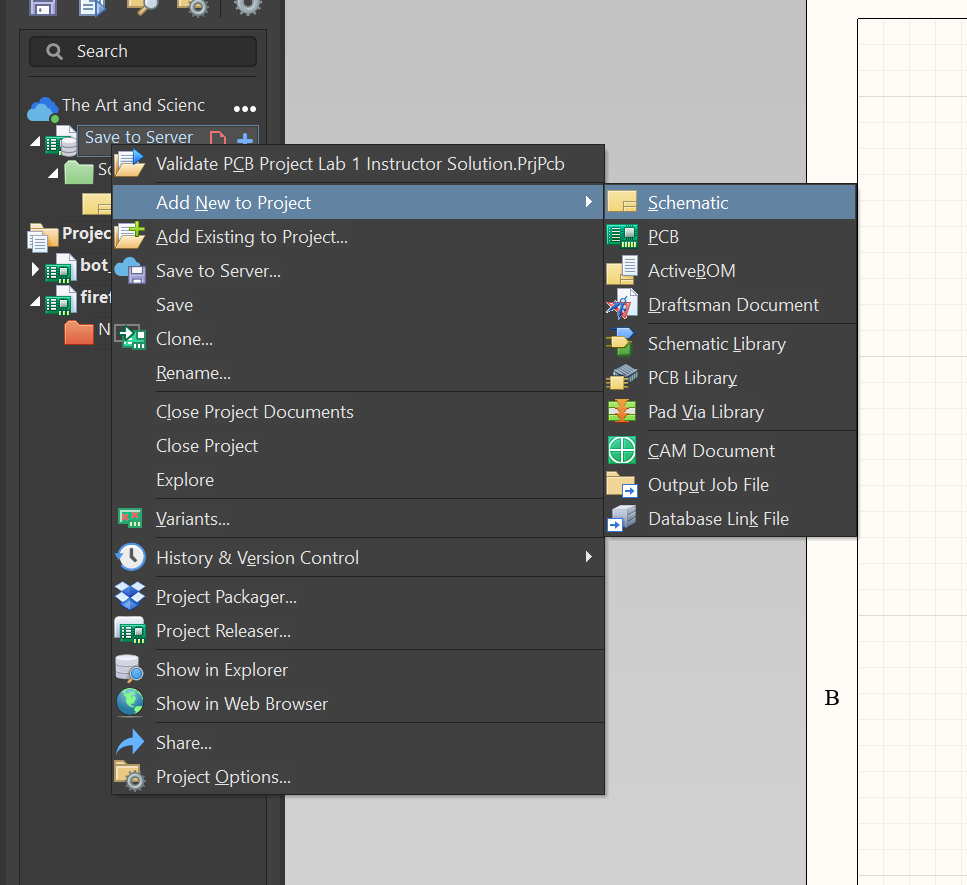Image resolution: width=967 pixels, height=885 pixels.
Task: Click the PCB Library icon
Action: [622, 377]
